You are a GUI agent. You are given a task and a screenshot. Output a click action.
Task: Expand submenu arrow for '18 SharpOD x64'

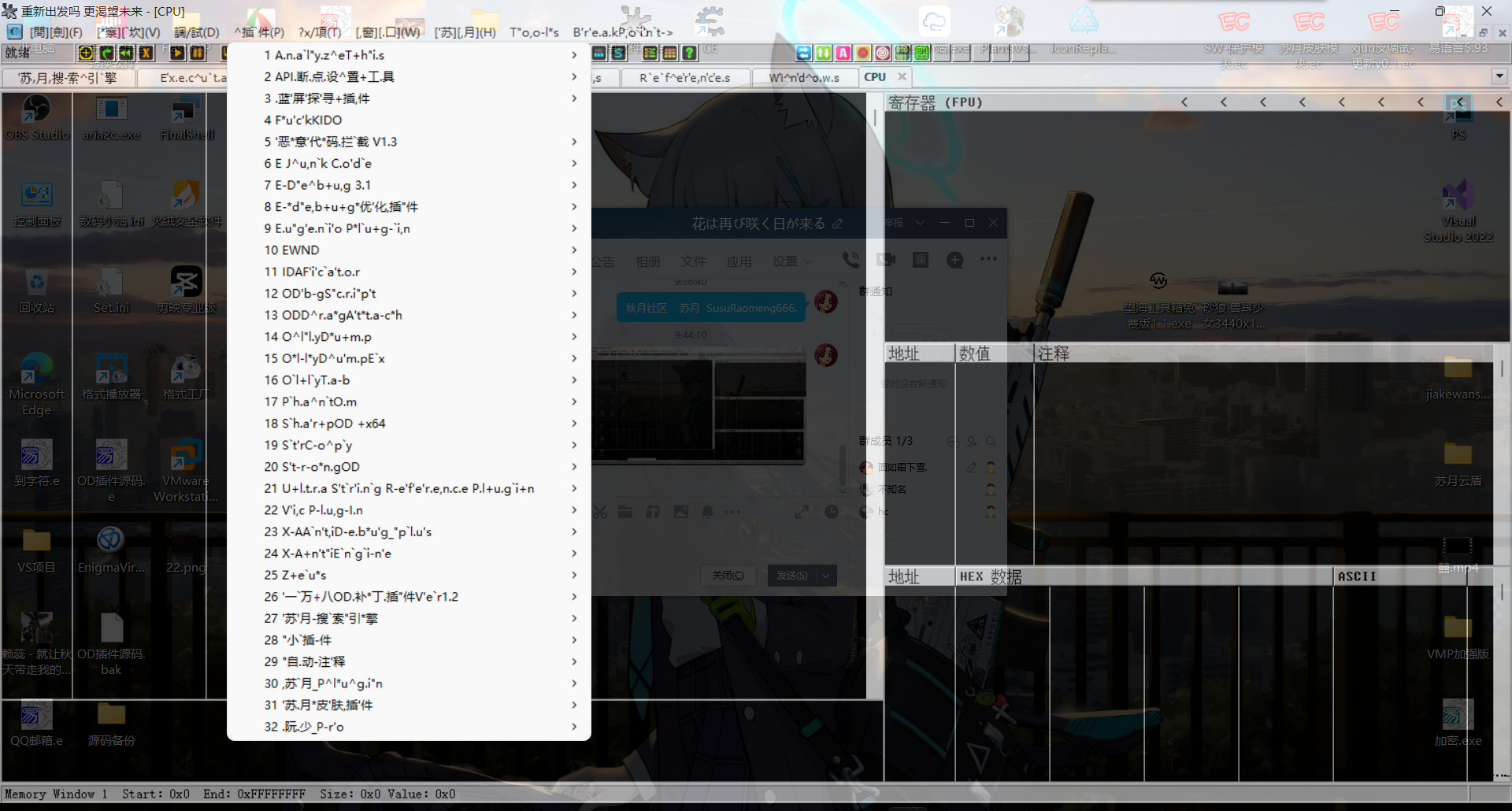574,423
